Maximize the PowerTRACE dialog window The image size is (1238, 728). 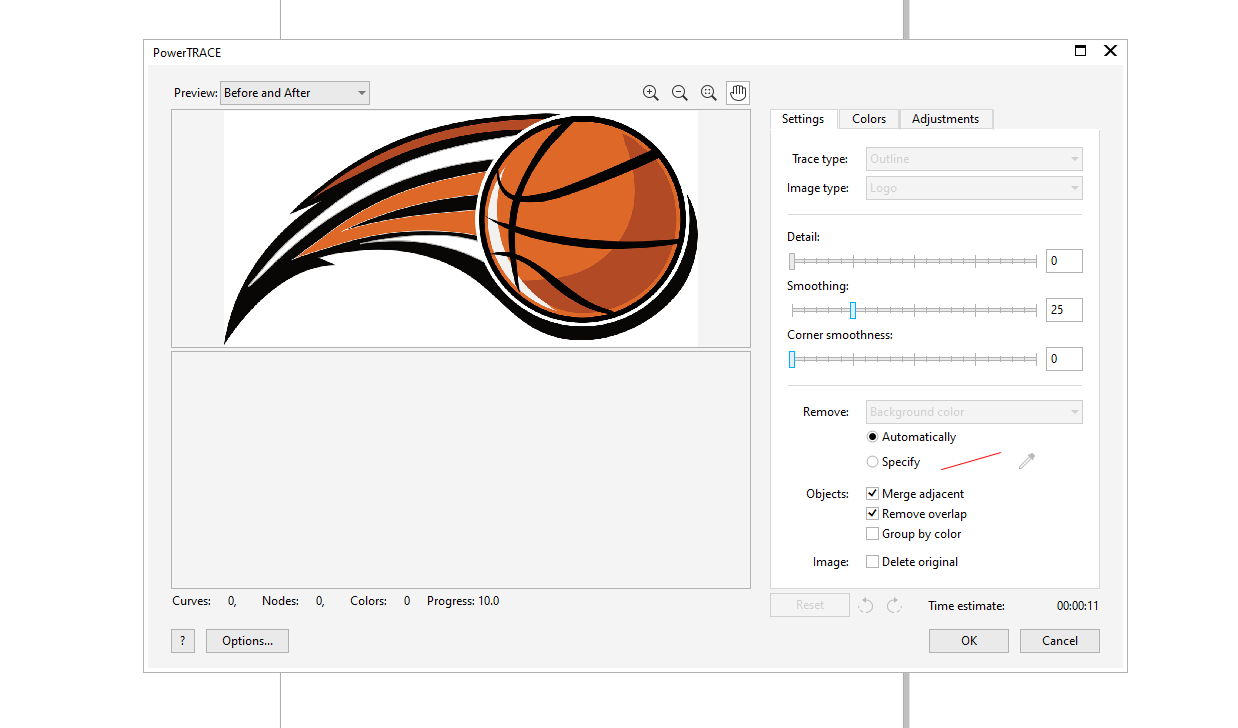pyautogui.click(x=1080, y=51)
